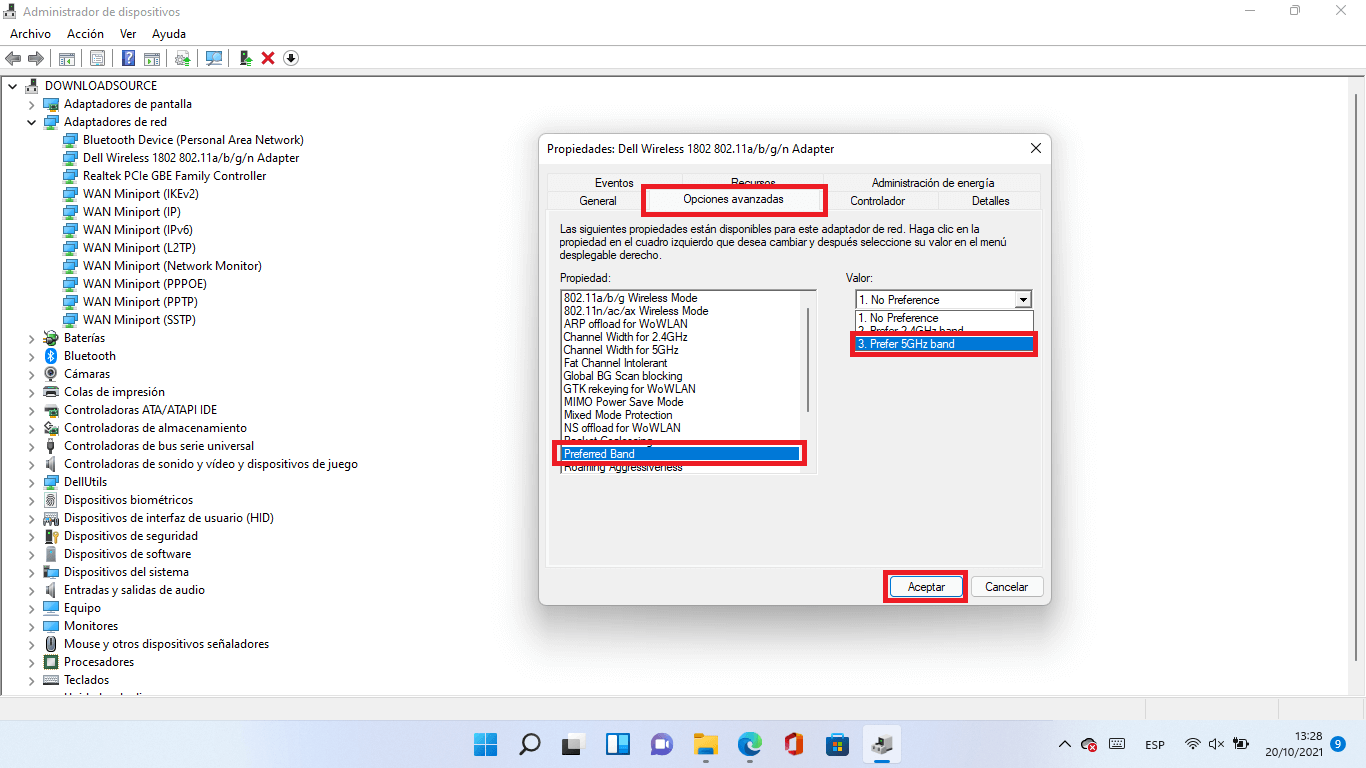This screenshot has width=1366, height=768.
Task: Click the property list vertical scrollbar
Action: [x=808, y=360]
